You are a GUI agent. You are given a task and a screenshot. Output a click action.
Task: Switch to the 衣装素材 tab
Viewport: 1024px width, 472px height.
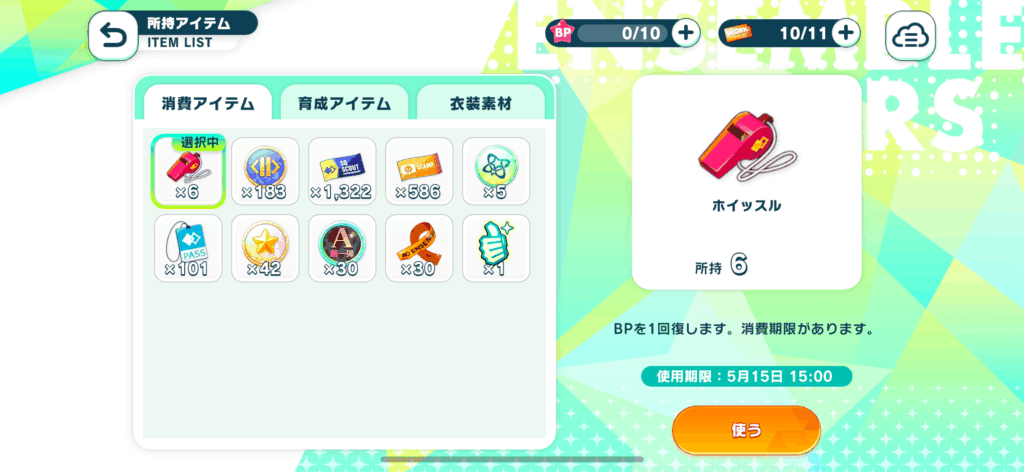[481, 103]
